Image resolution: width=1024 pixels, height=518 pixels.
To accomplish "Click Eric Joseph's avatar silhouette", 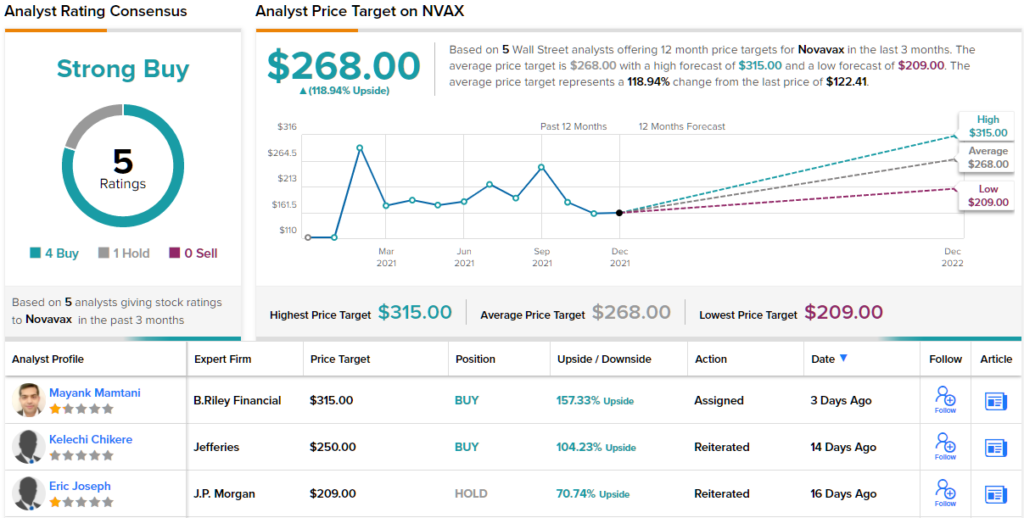I will [x=29, y=493].
